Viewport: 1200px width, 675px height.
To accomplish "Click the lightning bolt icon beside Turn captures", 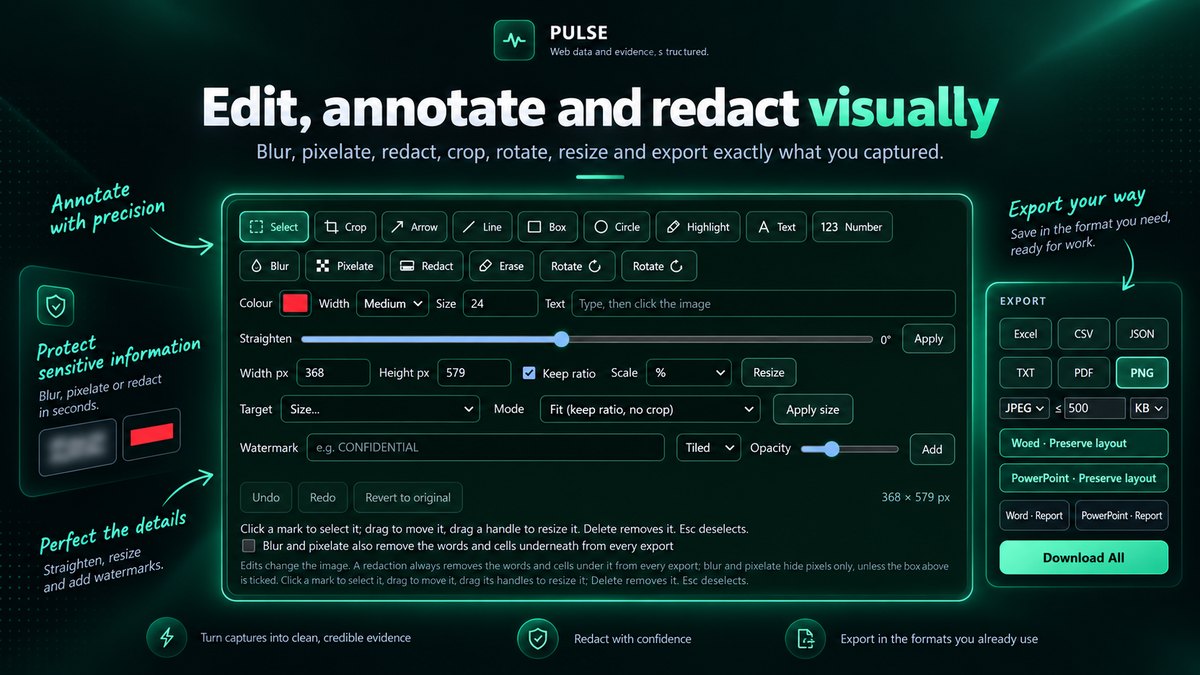I will (x=166, y=638).
